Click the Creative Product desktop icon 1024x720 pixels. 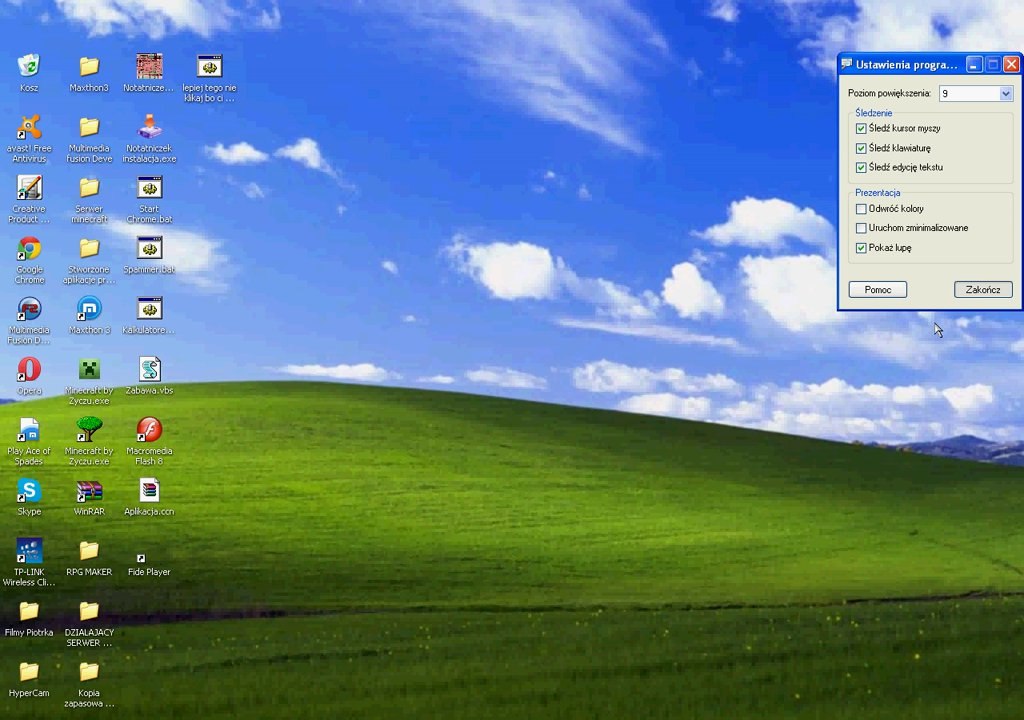tap(29, 188)
